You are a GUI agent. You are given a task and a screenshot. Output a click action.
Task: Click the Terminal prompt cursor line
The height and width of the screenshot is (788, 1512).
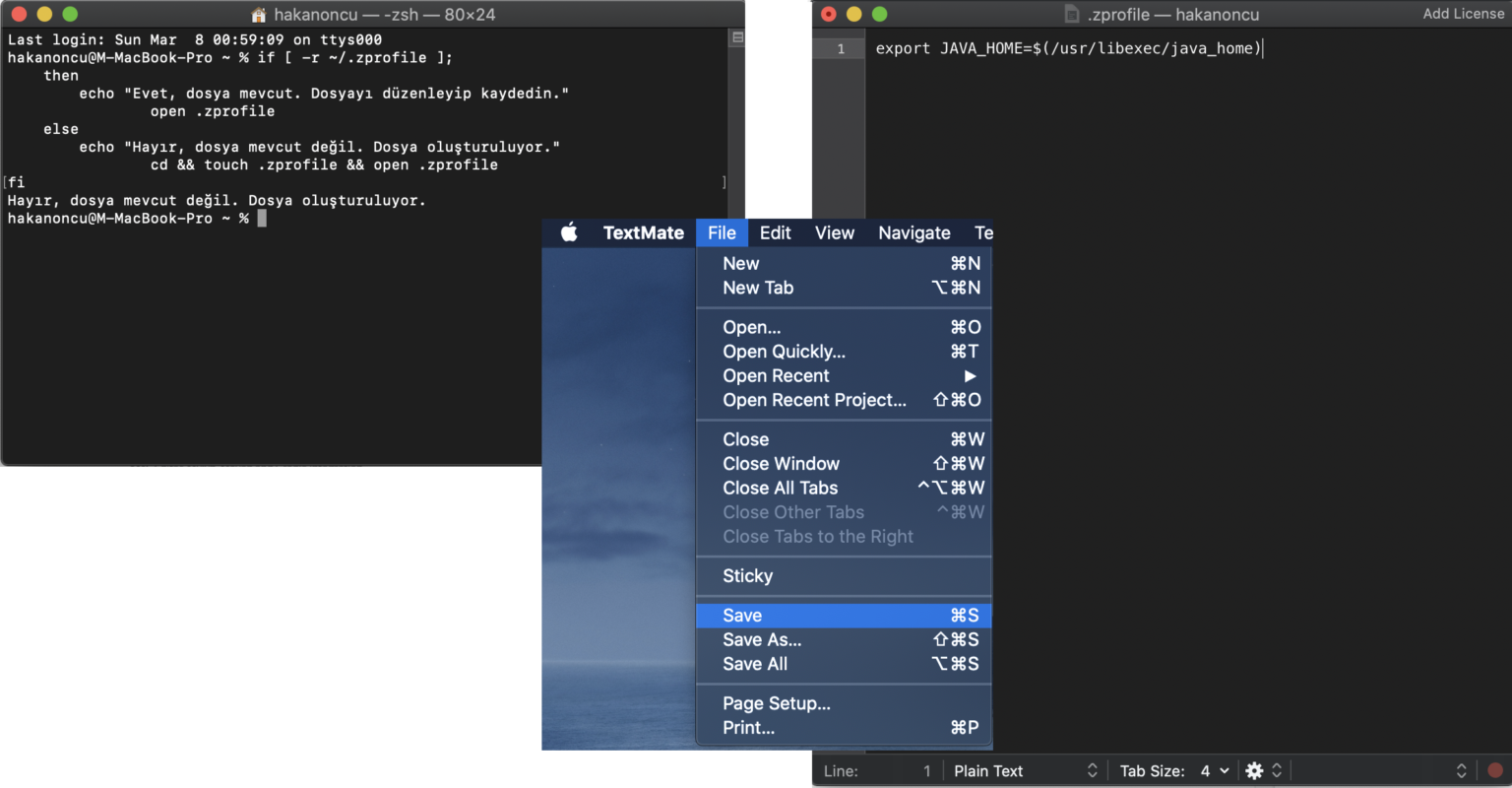click(137, 219)
